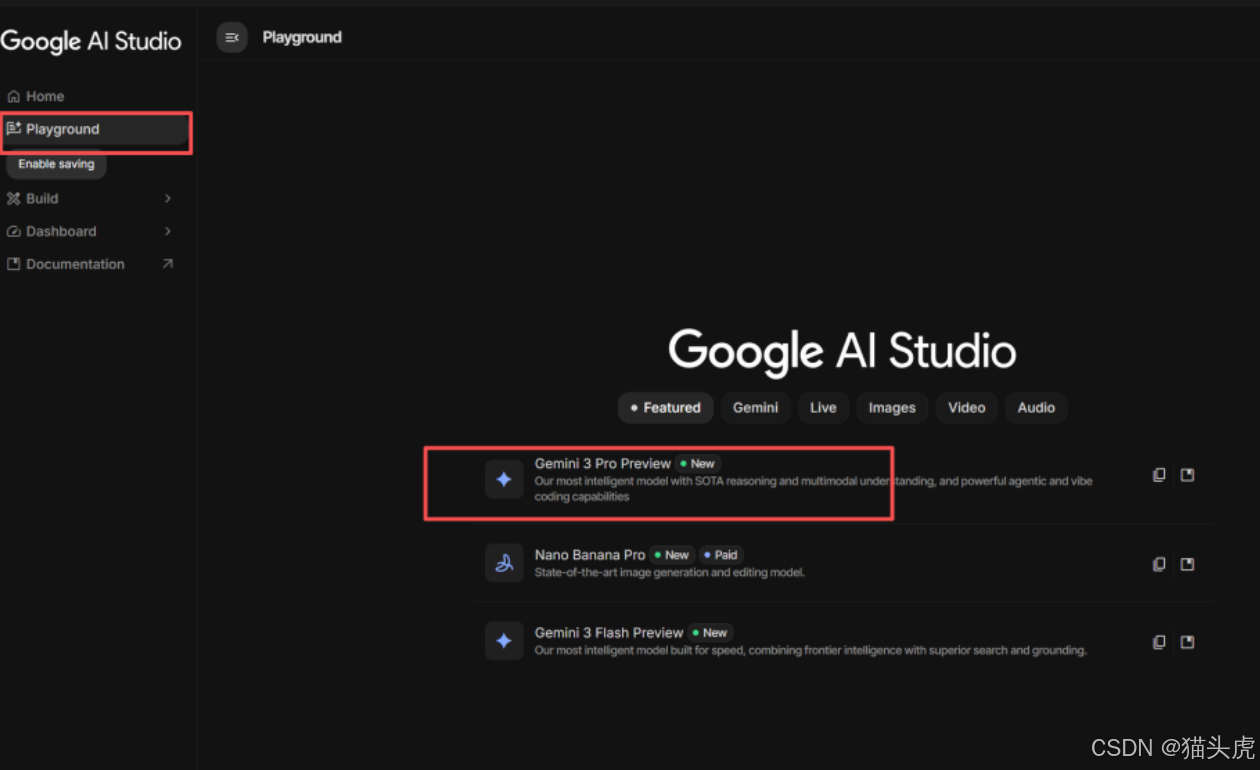This screenshot has height=770, width=1260.
Task: Select the Nano Banana Pro model icon
Action: [x=504, y=563]
